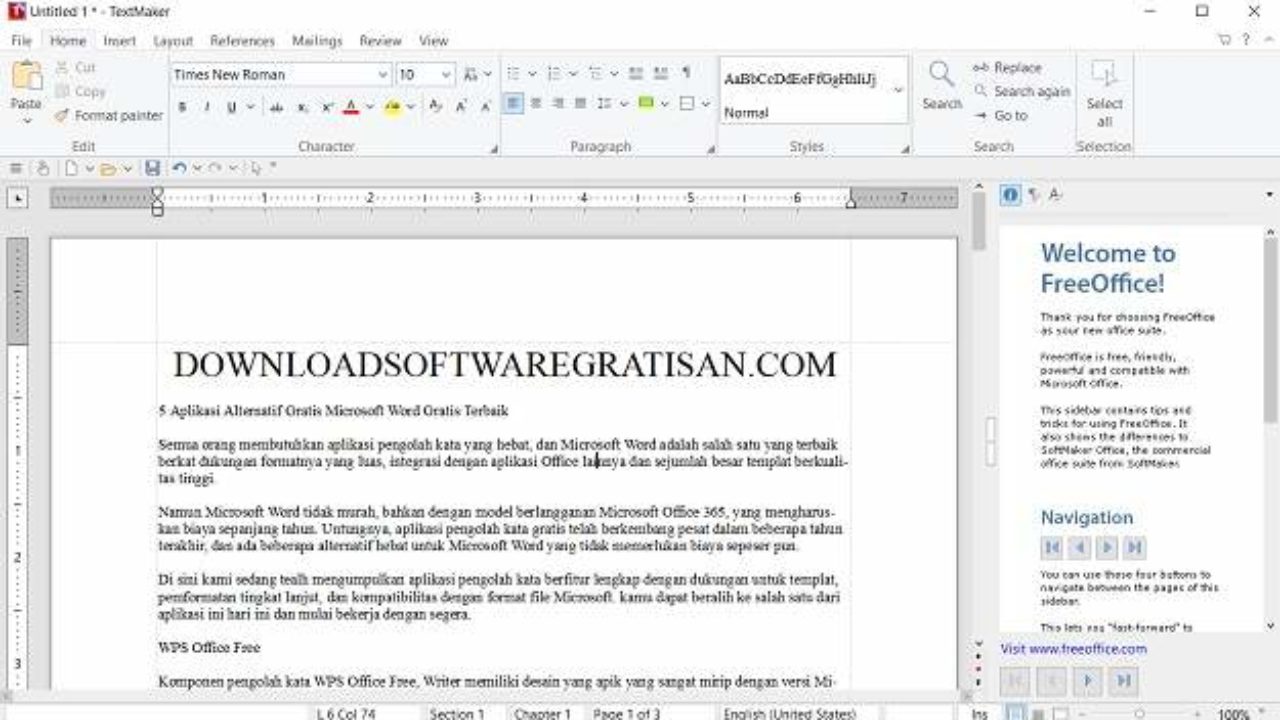This screenshot has width=1280, height=720.
Task: Click the hamburger menu icon in quick toolbar
Action: [16, 168]
